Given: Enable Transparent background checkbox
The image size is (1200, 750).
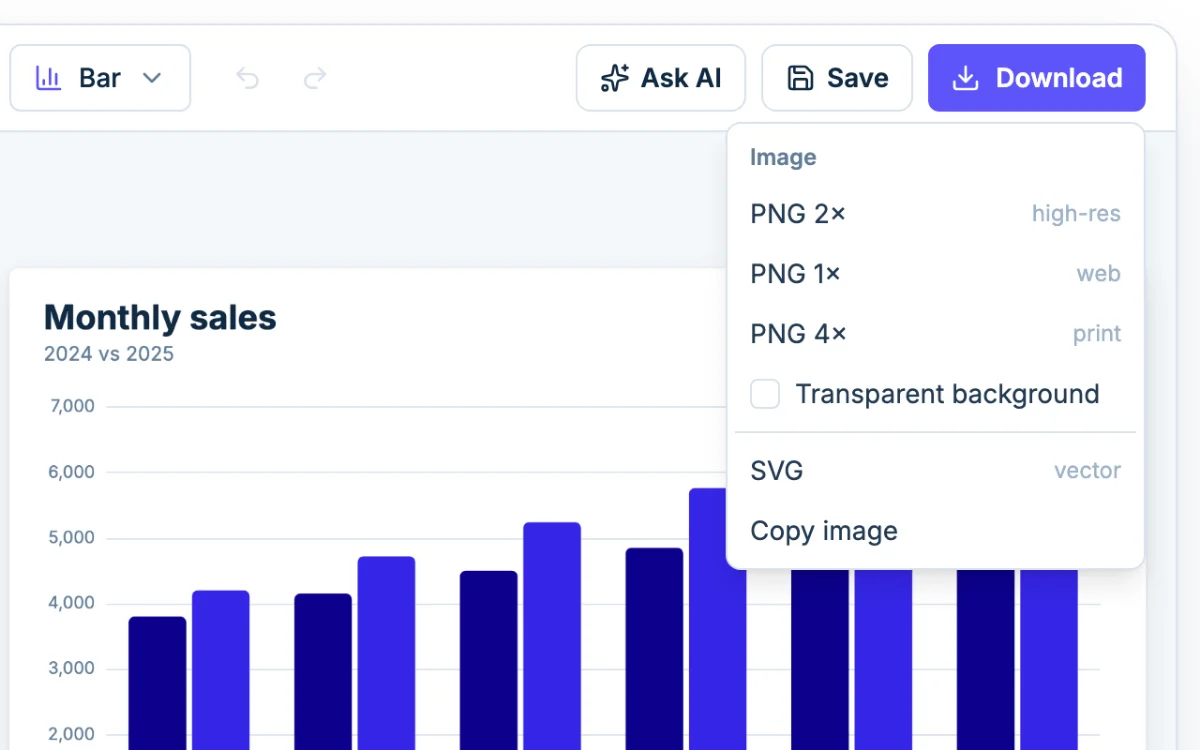Looking at the screenshot, I should [765, 394].
